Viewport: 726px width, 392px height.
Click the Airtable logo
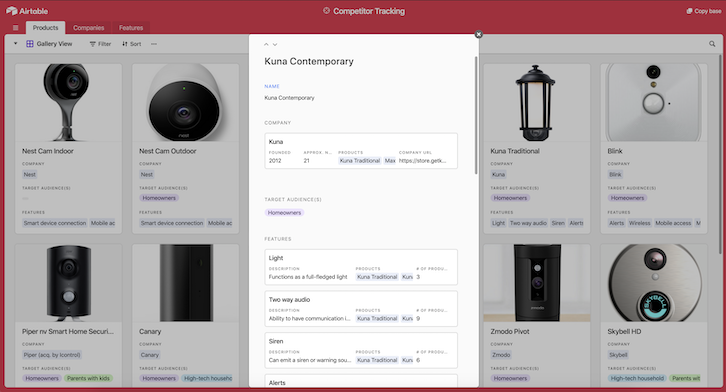point(27,11)
